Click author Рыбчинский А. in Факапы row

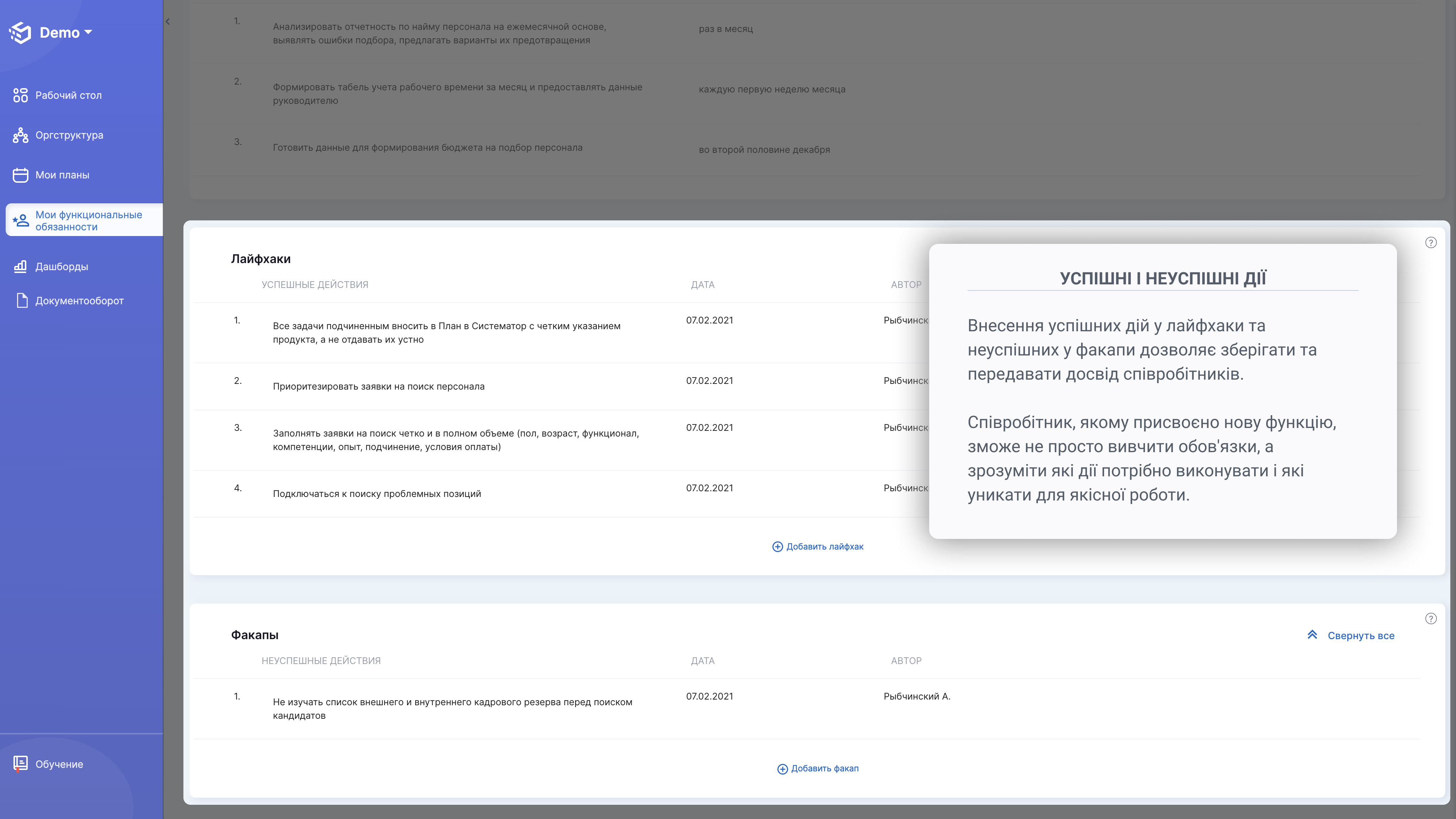pos(917,696)
